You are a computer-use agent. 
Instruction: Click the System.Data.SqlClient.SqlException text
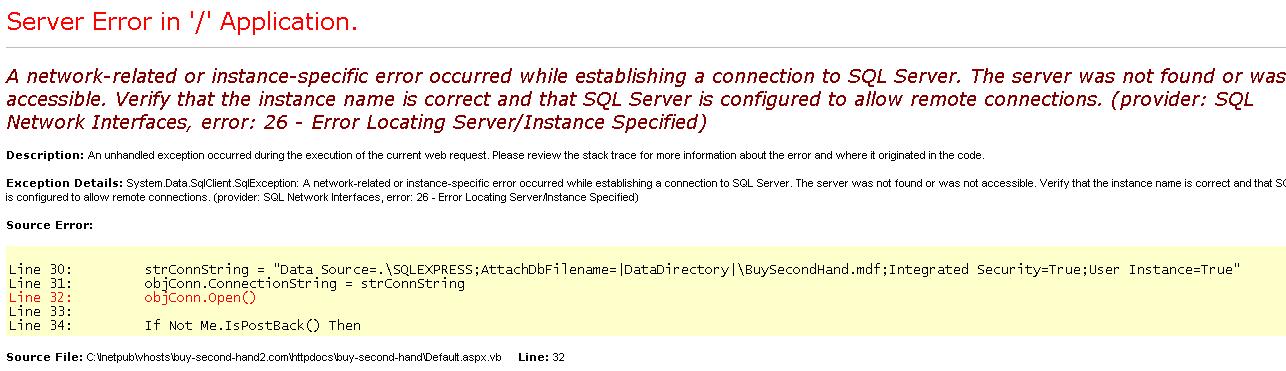[x=212, y=184]
